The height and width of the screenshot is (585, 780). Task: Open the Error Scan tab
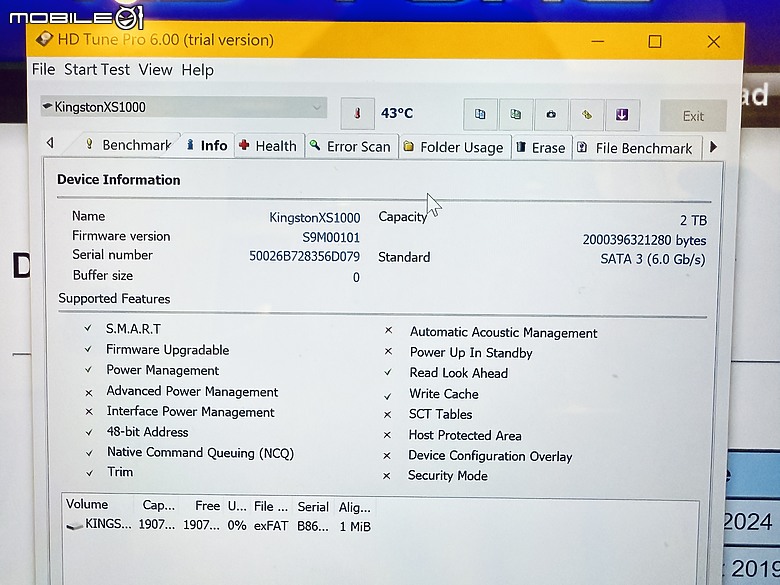pyautogui.click(x=351, y=146)
